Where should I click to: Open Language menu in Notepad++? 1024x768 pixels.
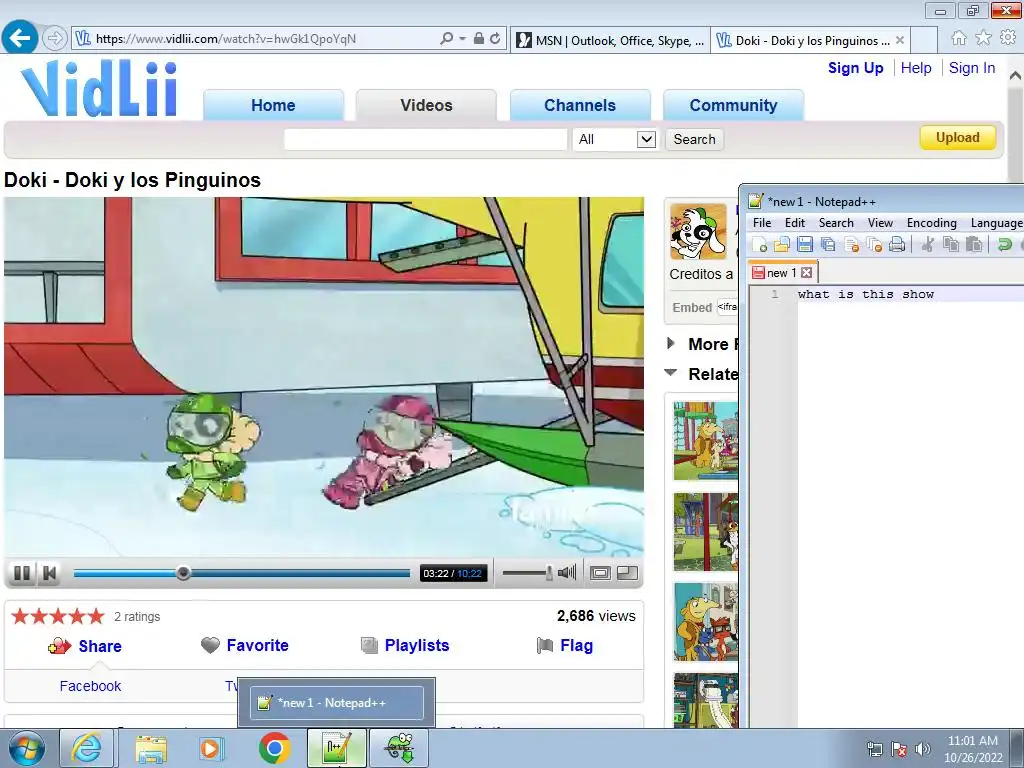point(997,223)
